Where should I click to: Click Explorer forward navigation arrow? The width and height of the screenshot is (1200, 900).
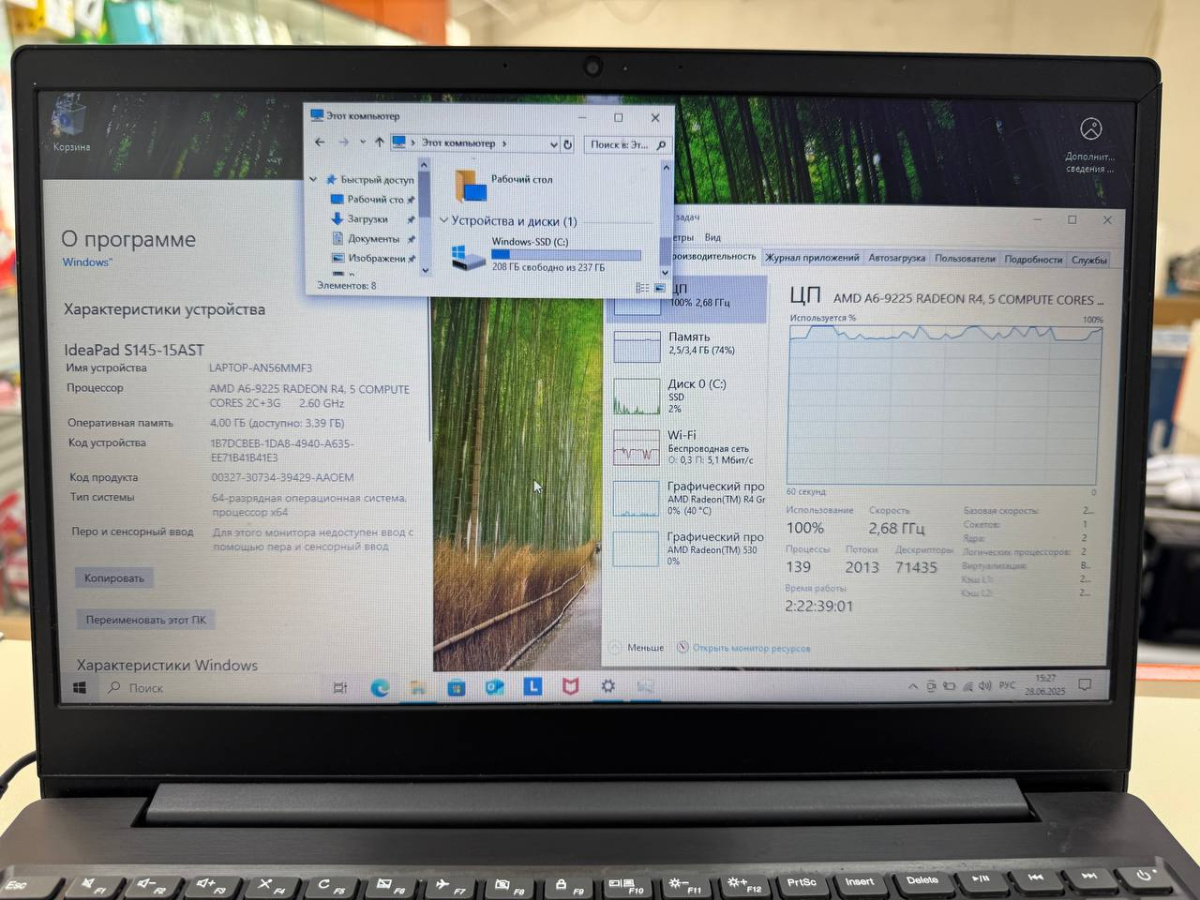[x=343, y=143]
